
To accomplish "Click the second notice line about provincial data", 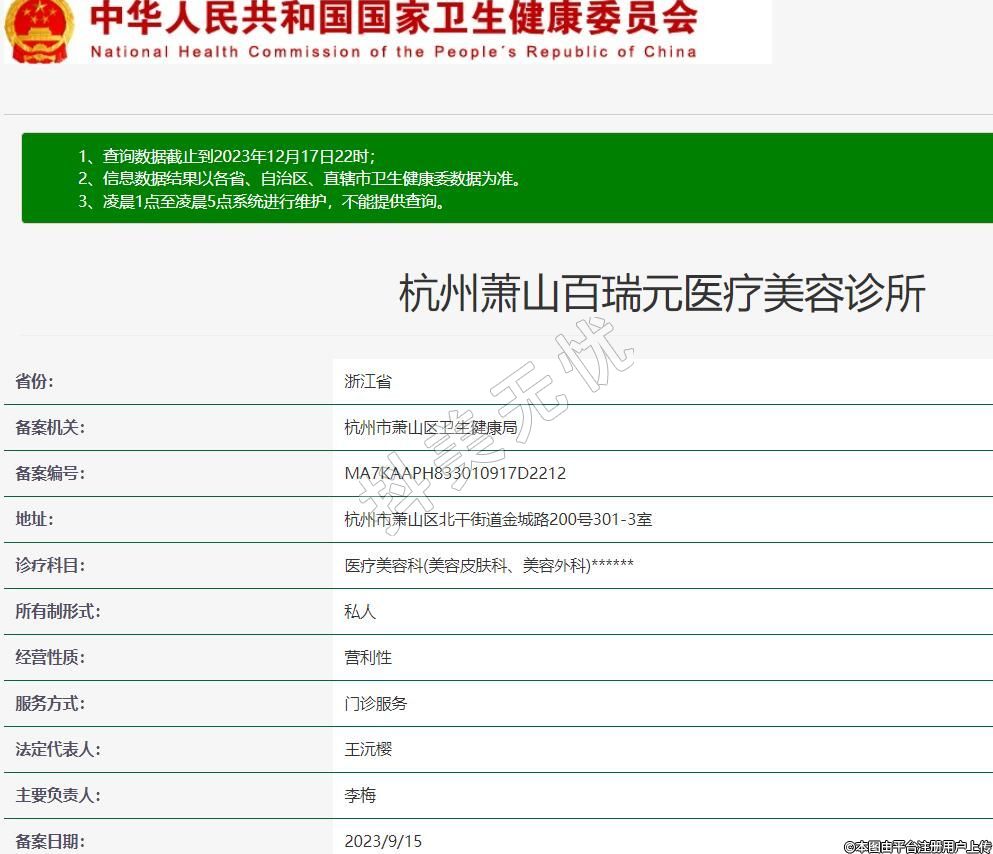I will point(299,179).
